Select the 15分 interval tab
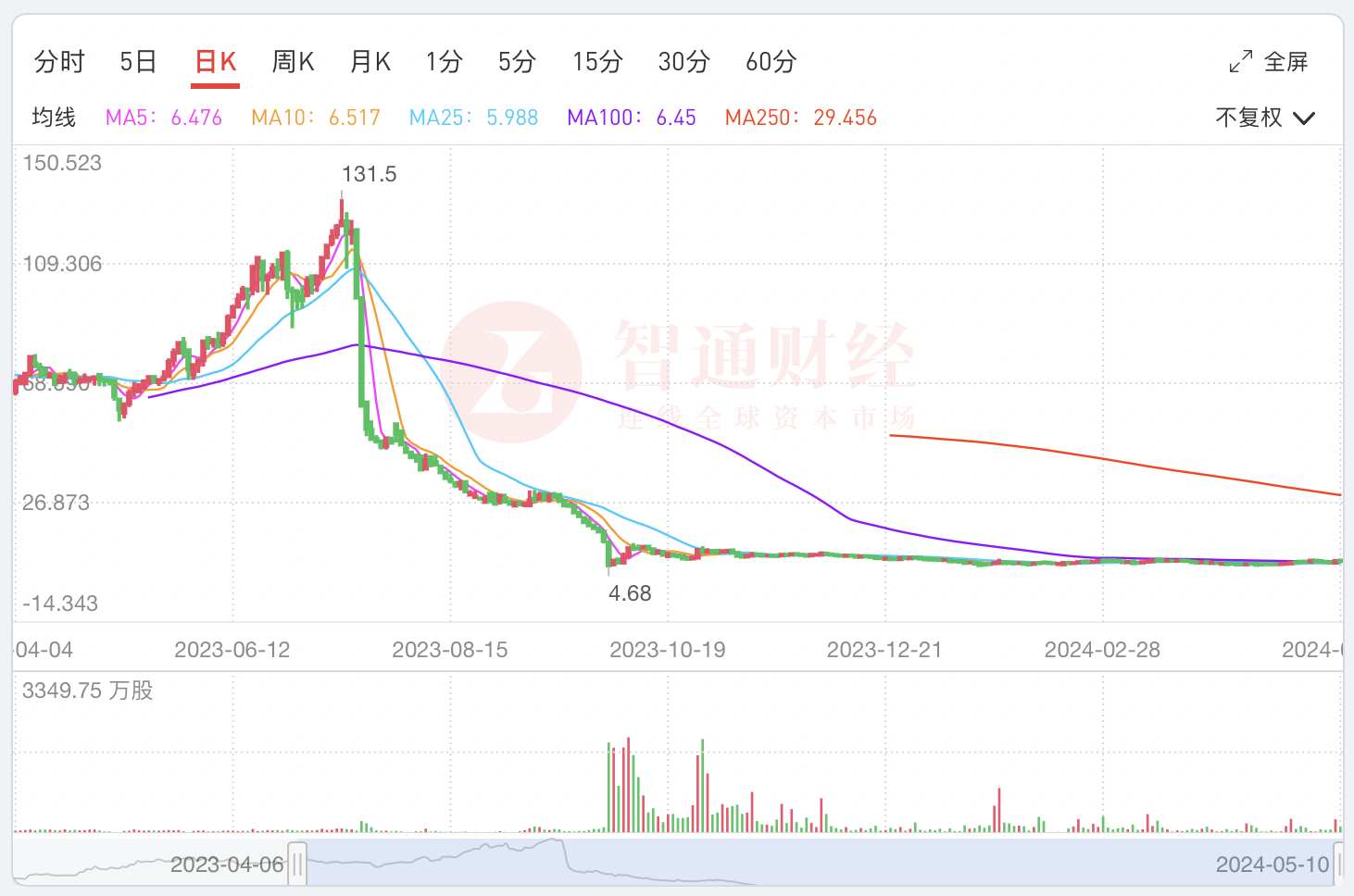Screen dimensions: 1354x896 pyautogui.click(x=597, y=62)
